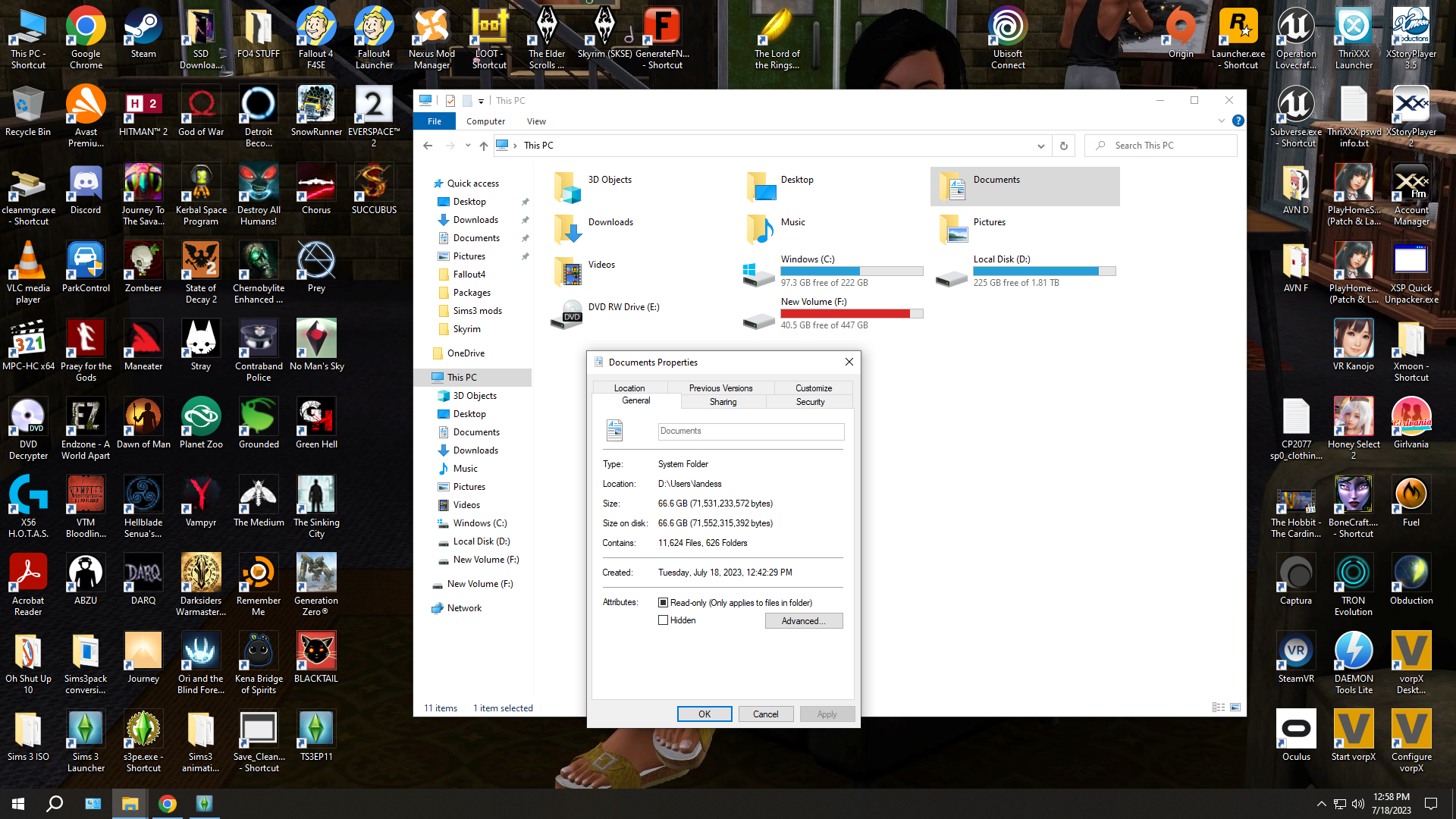Screen dimensions: 1456x819
Task: Select the Oculus desktop icon
Action: click(1296, 736)
